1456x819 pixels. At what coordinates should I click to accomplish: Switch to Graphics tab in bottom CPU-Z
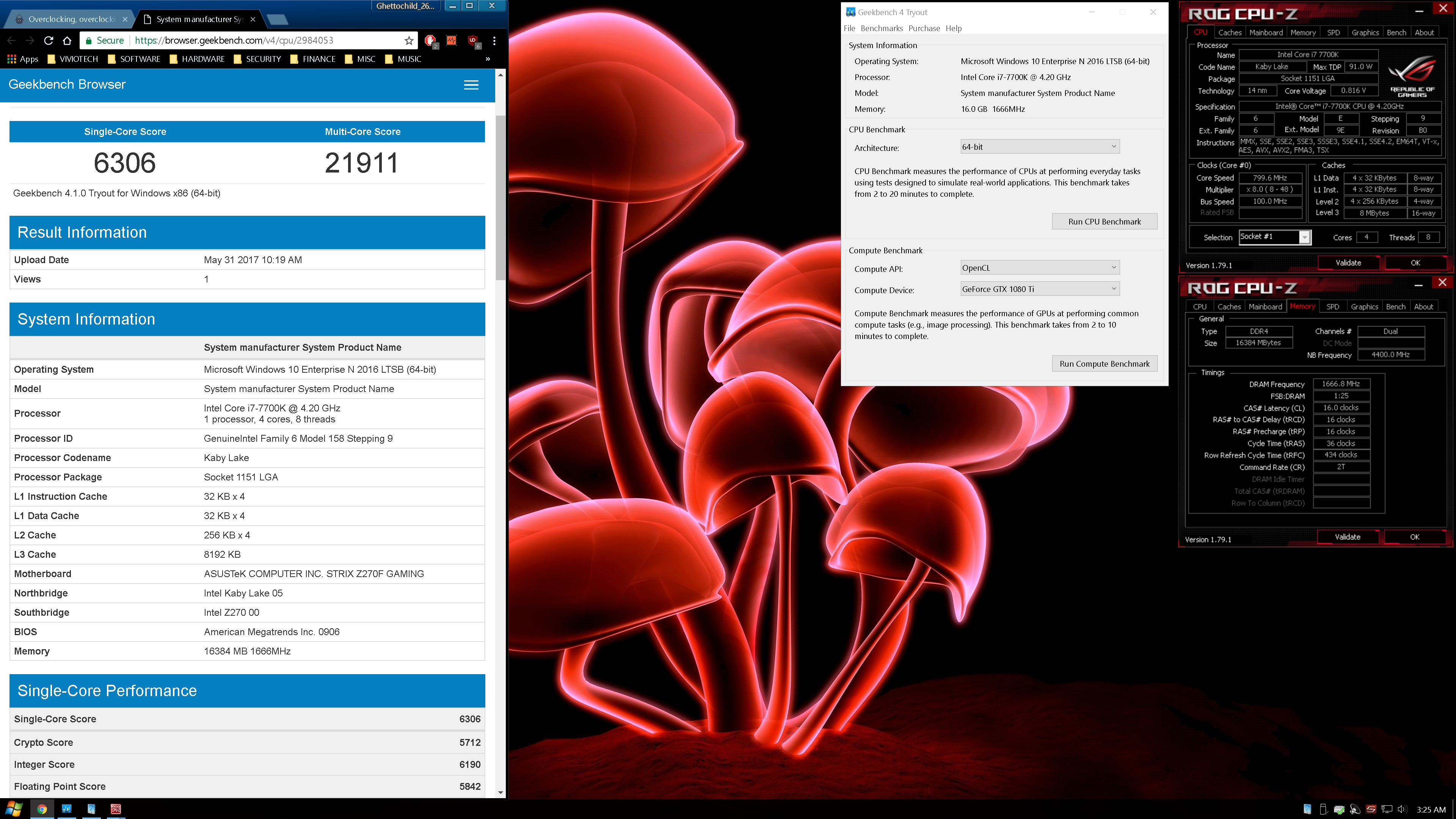tap(1365, 307)
